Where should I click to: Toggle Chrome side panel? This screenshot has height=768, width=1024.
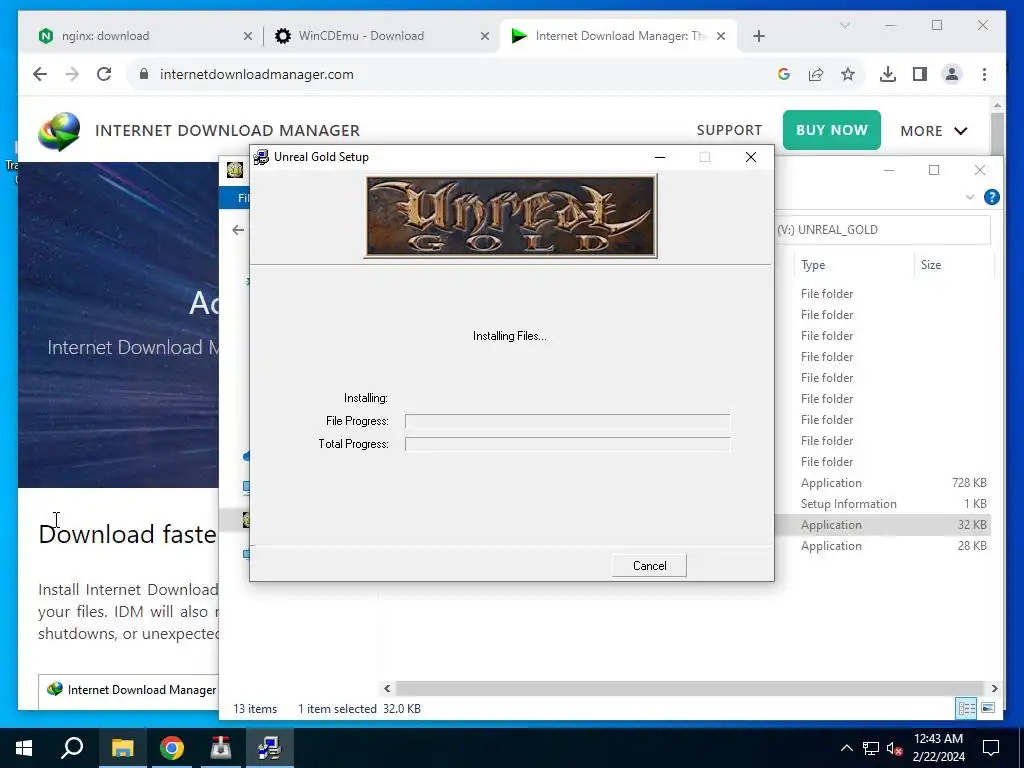tap(920, 74)
